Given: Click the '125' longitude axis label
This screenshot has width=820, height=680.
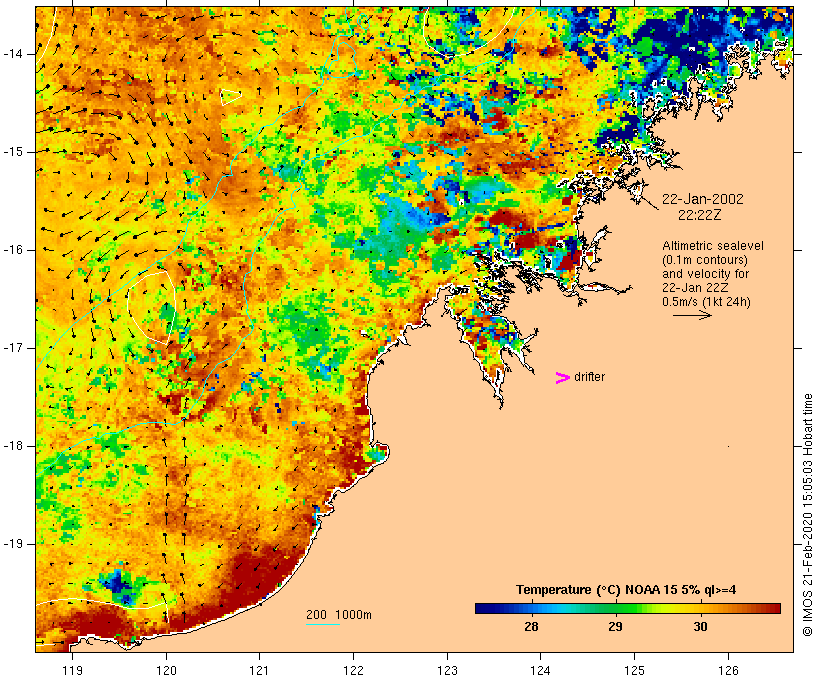Looking at the screenshot, I should tap(634, 670).
